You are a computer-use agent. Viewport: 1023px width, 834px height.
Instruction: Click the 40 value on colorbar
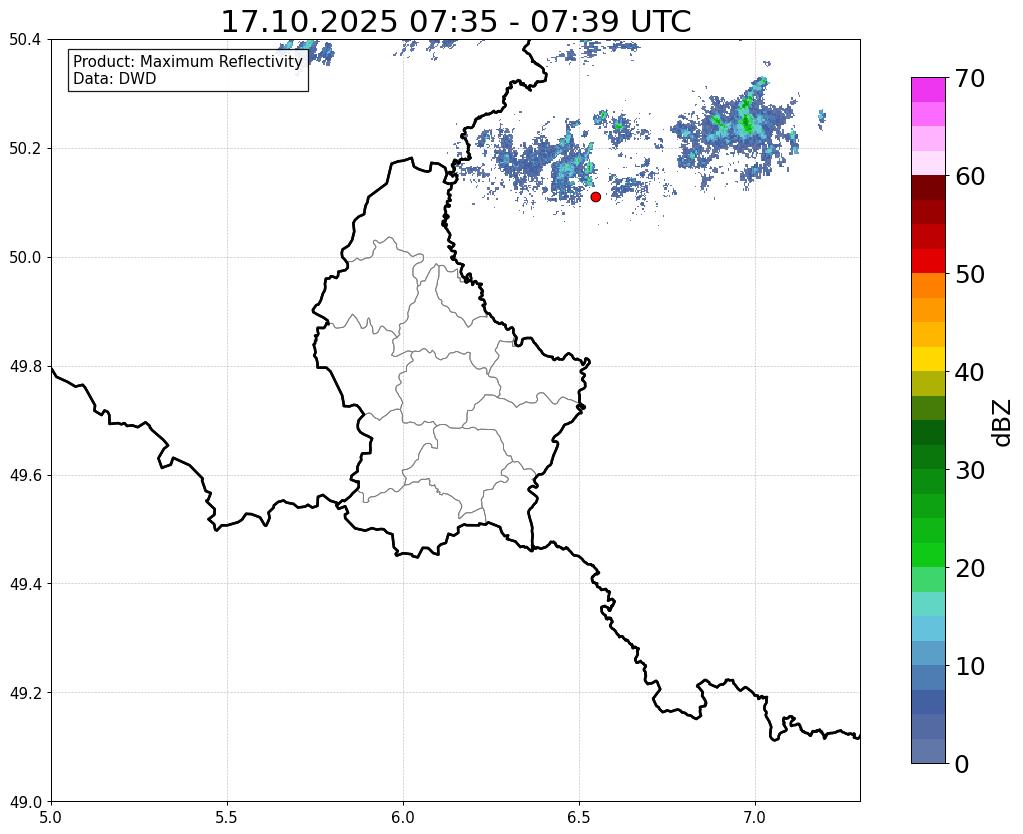970,372
